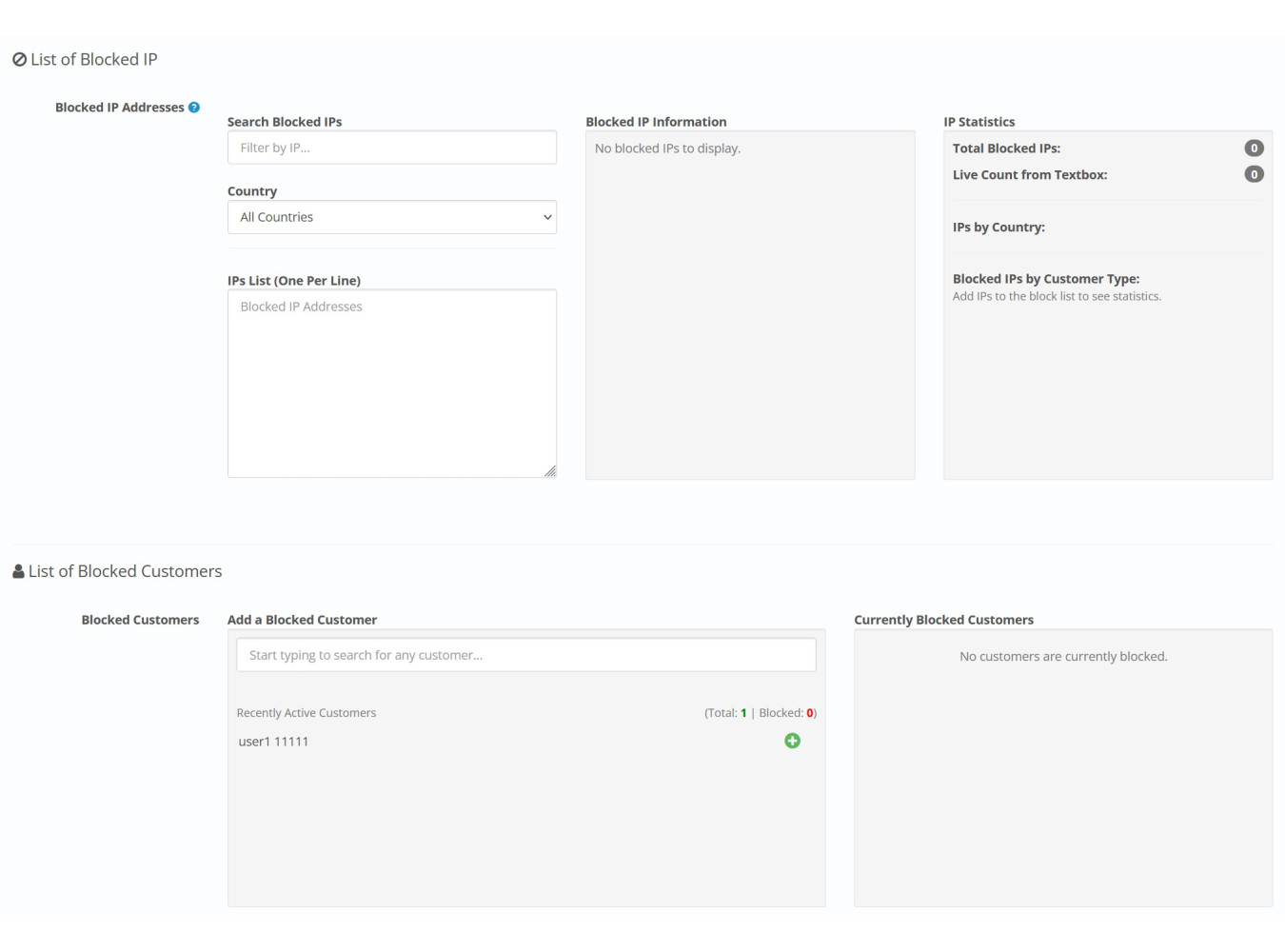Viewport: 1285px width, 952px height.
Task: Click the Total Blocked IPs count badge
Action: [x=1254, y=149]
